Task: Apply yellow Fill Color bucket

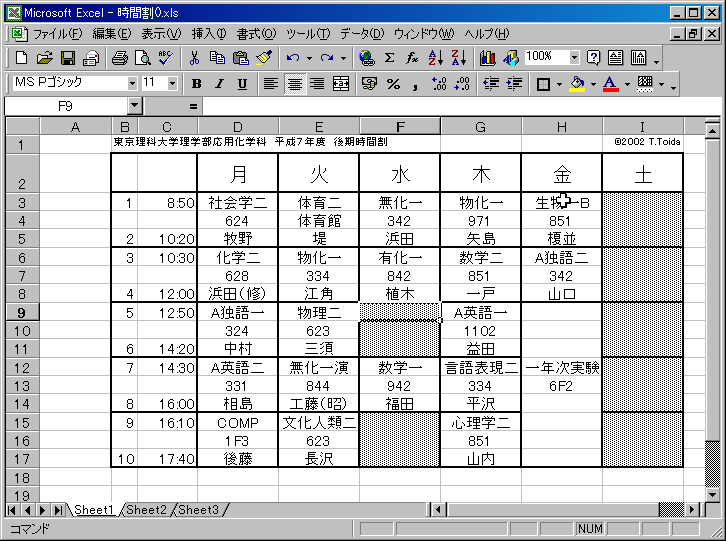Action: click(x=577, y=84)
